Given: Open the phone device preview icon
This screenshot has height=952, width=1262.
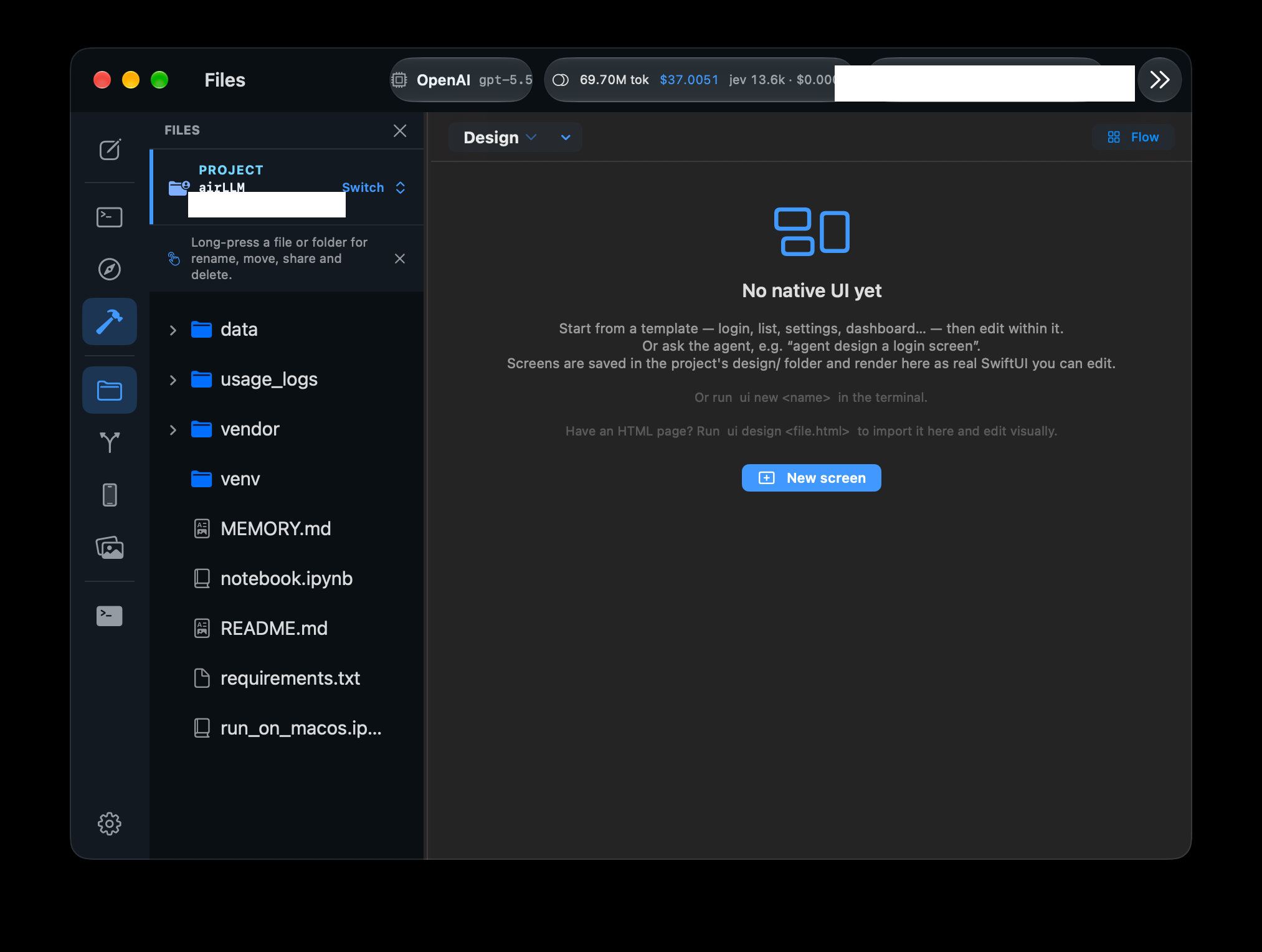Looking at the screenshot, I should coord(110,495).
